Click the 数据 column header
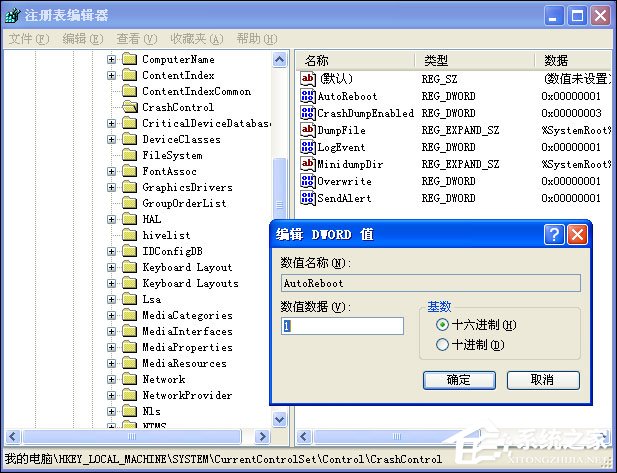The image size is (617, 473). tap(573, 61)
